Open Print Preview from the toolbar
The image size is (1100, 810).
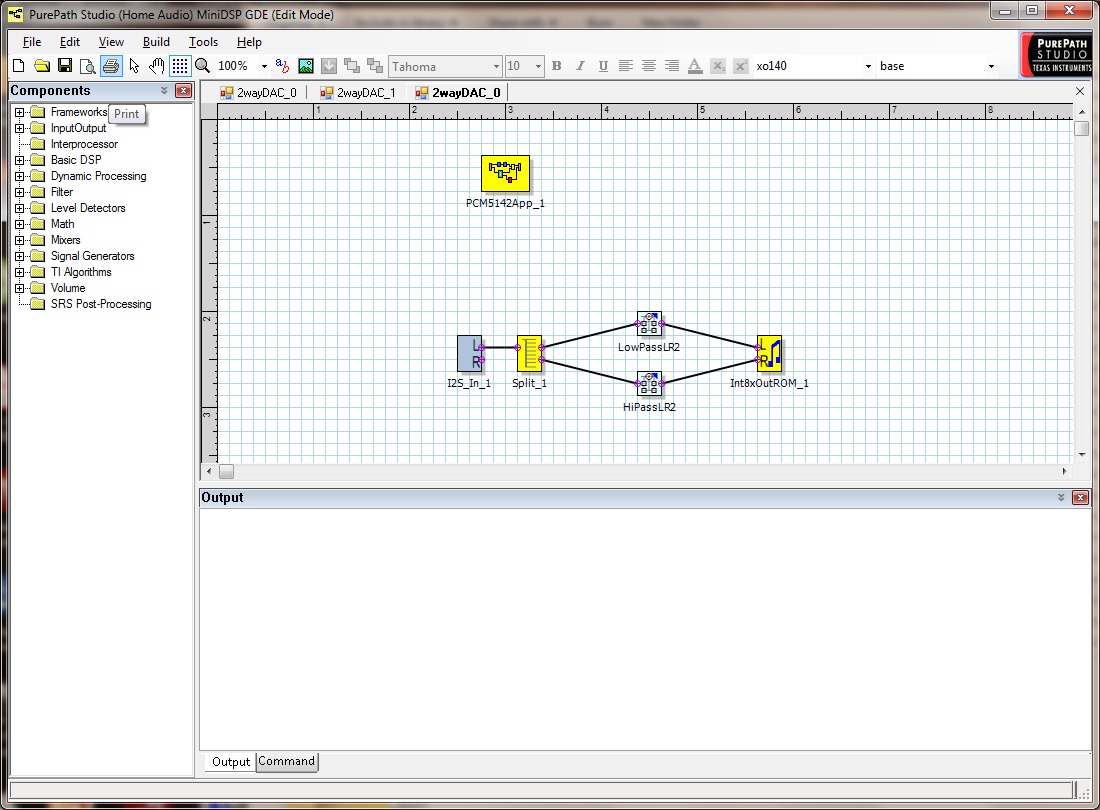pos(88,66)
